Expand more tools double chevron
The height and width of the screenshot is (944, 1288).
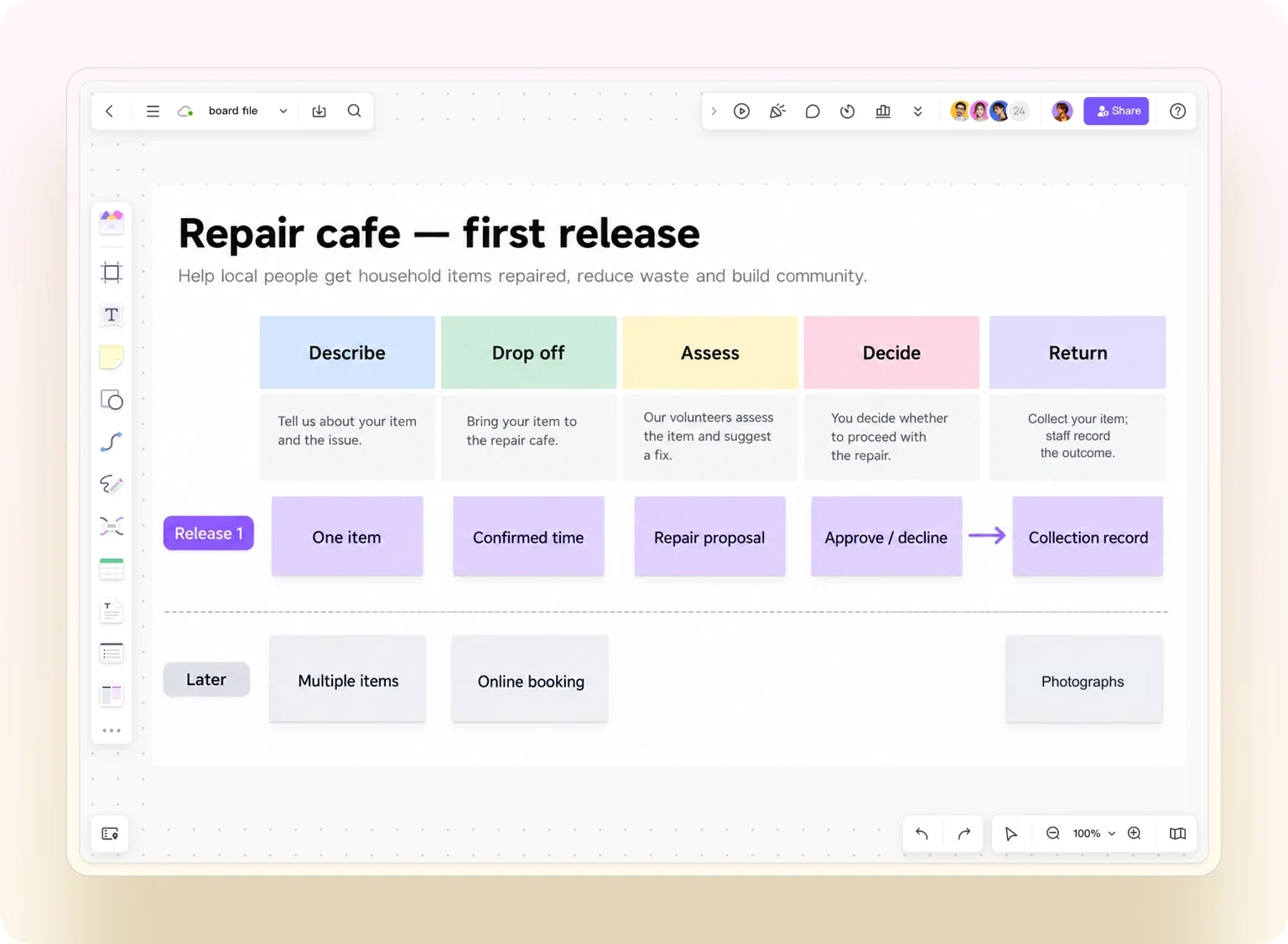918,111
